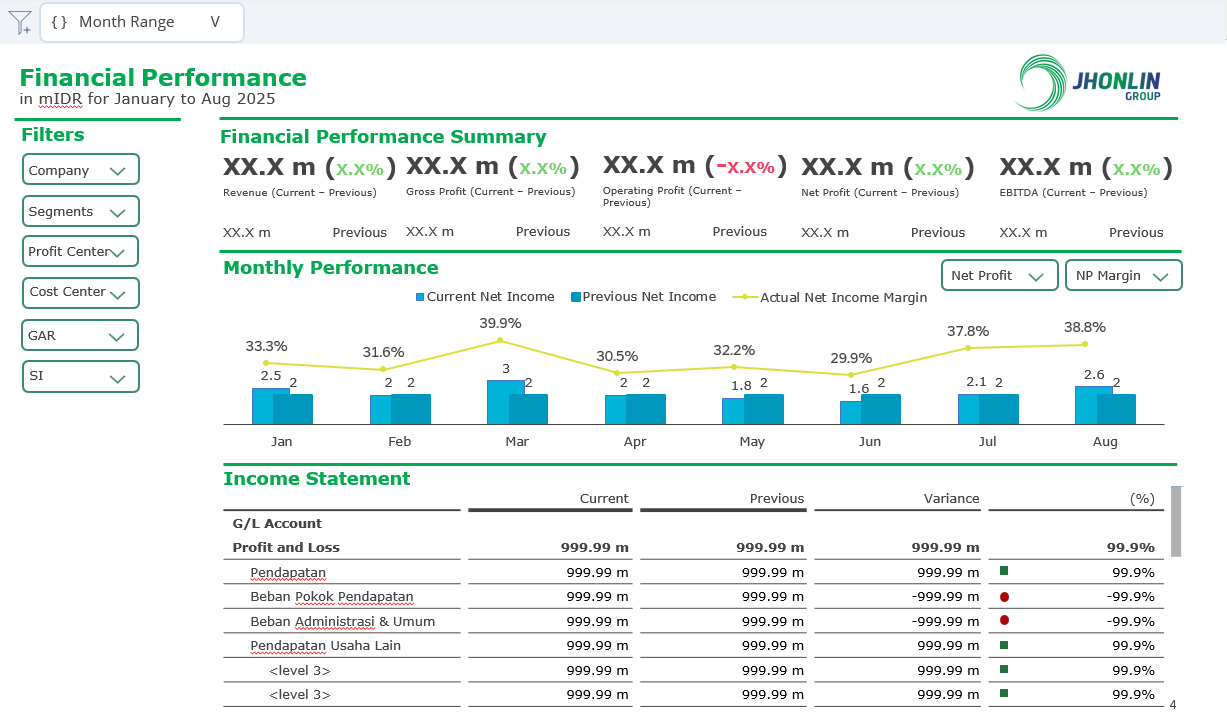Open the Profit Center filter
Screen dimensions: 1227x726
pyautogui.click(x=80, y=251)
